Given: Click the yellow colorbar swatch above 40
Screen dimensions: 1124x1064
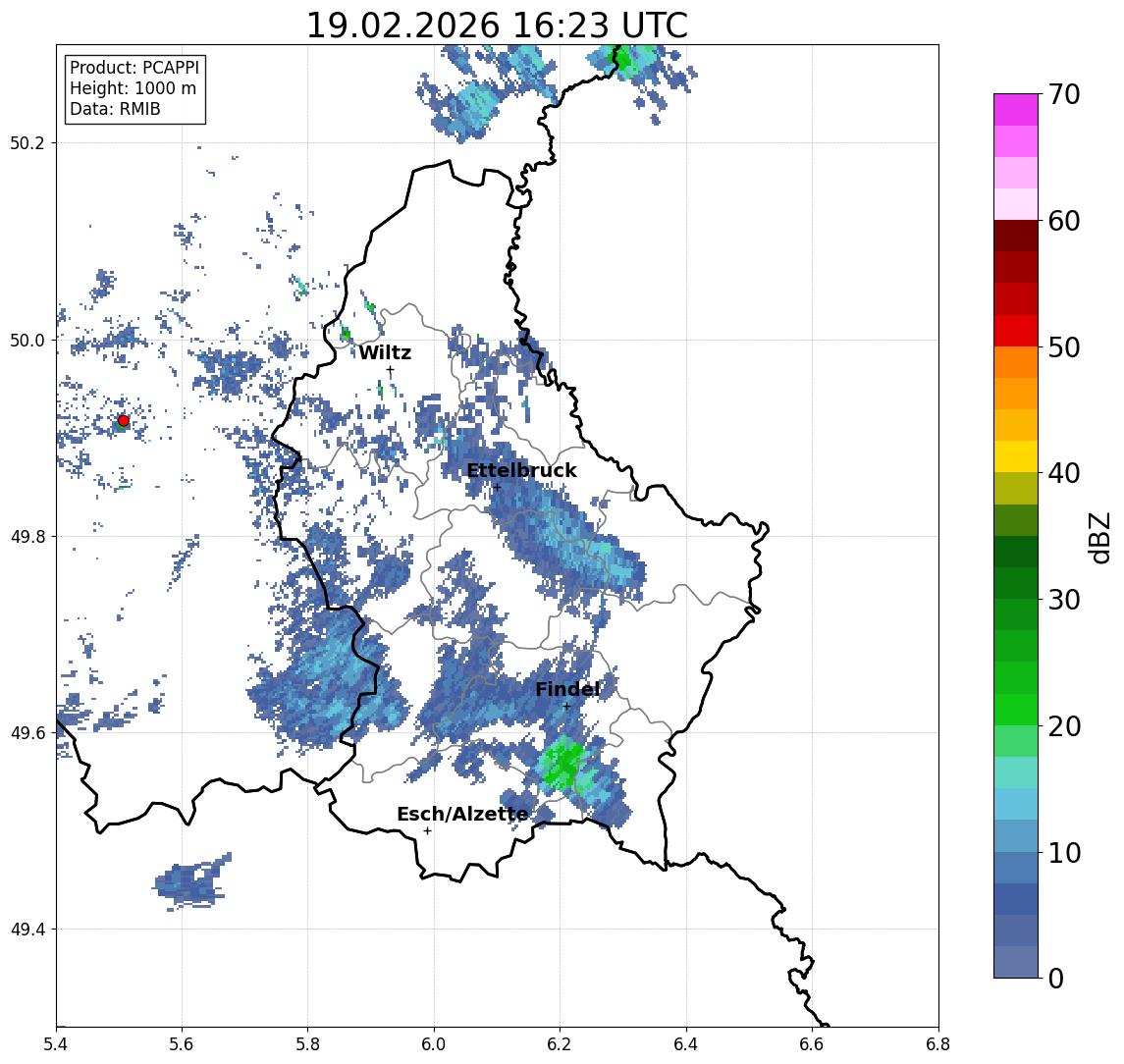Looking at the screenshot, I should [x=1016, y=457].
